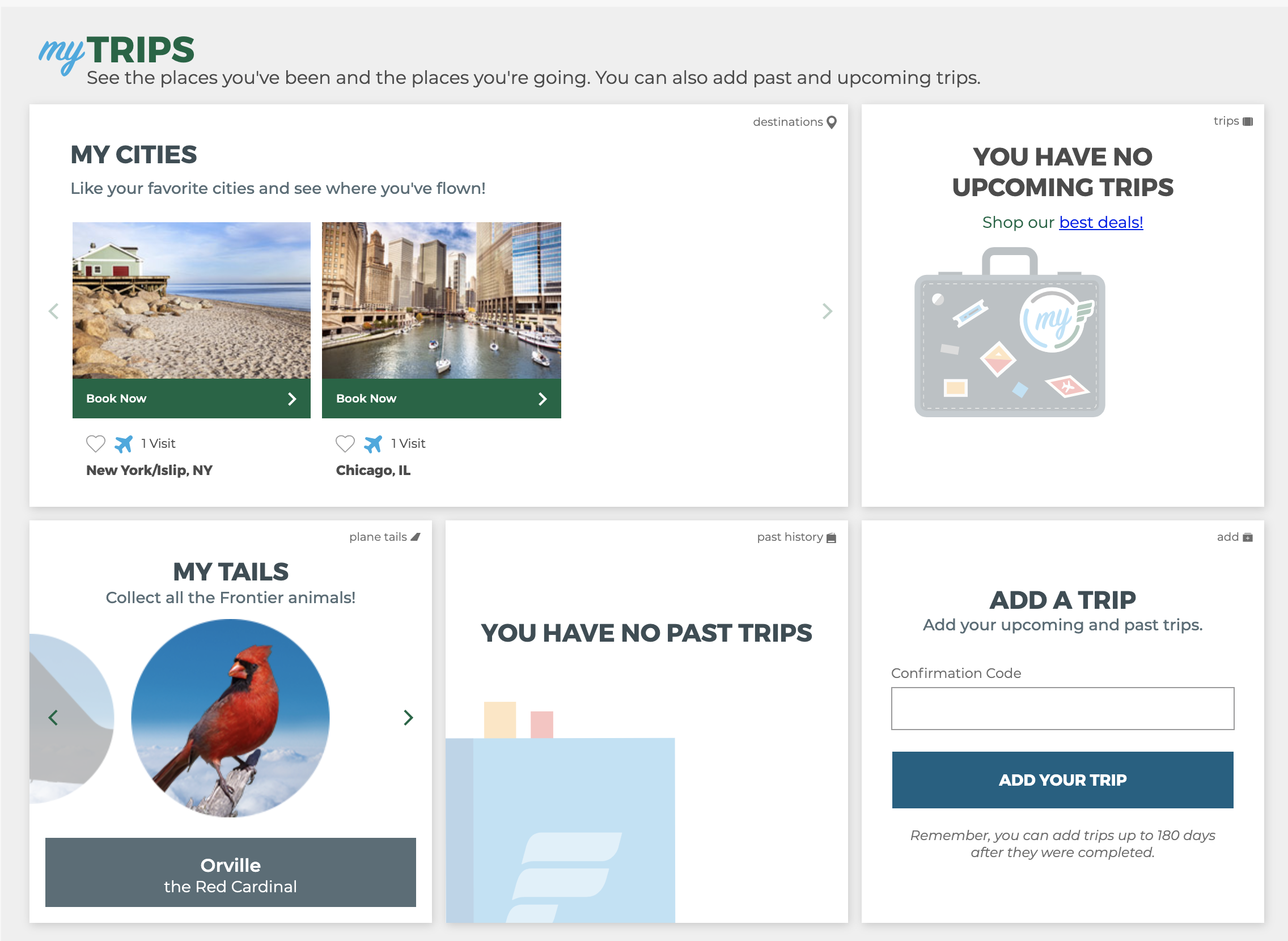Select the Orville Red Cardinal image
1288x941 pixels.
230,718
